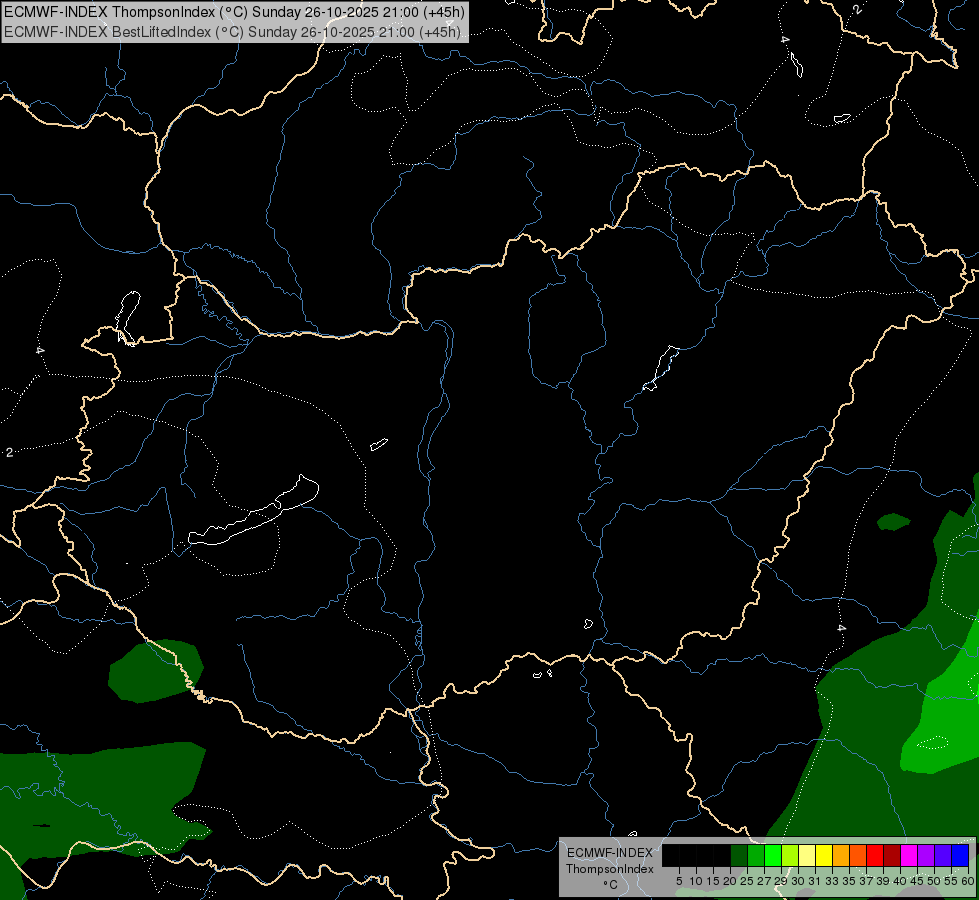Viewport: 979px width, 900px height.
Task: Click the scale value '27' in legend
Action: pos(764,881)
